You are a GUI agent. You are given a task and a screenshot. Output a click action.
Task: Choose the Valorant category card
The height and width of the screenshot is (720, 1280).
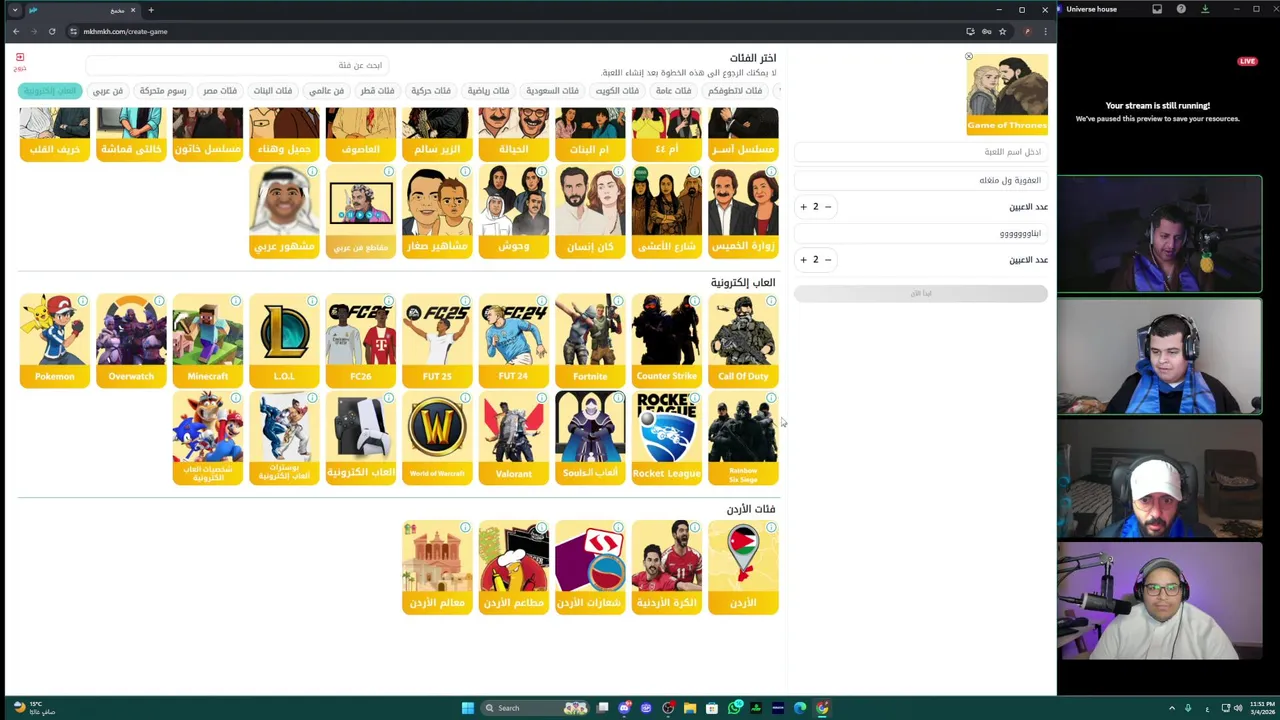coord(513,437)
